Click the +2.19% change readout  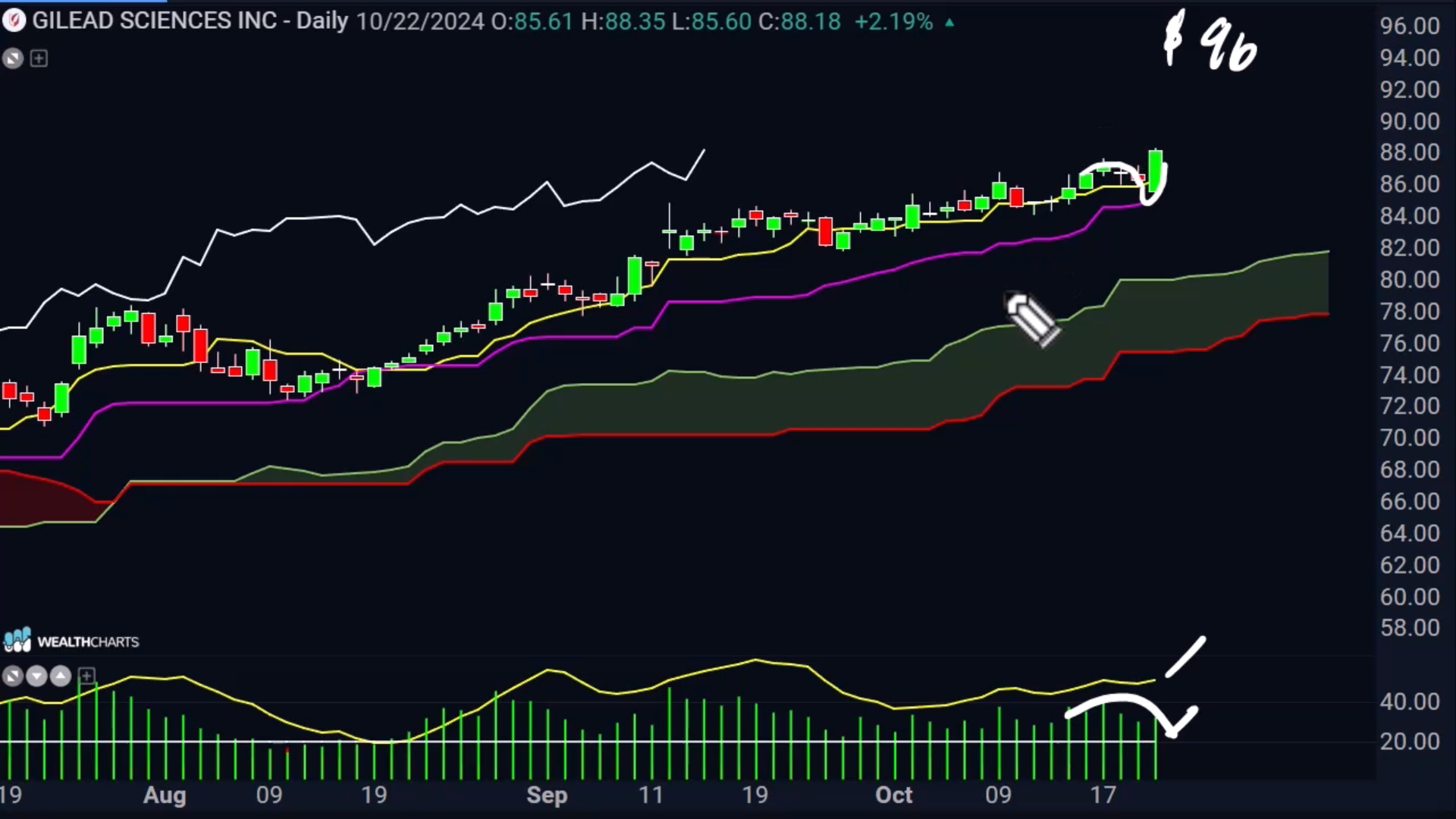click(x=894, y=21)
